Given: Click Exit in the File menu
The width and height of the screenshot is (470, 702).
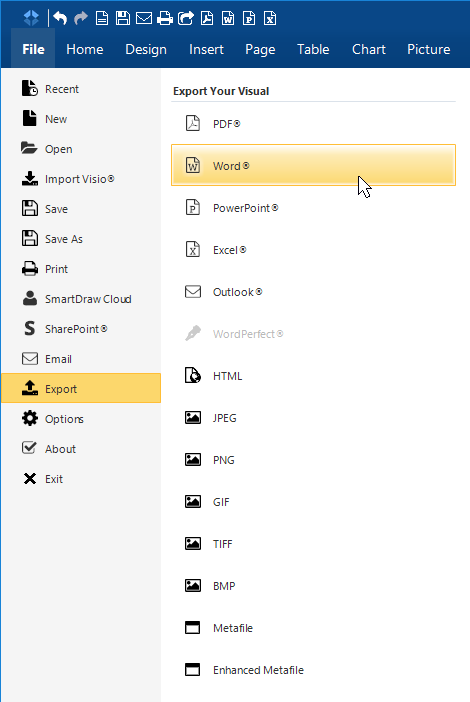Looking at the screenshot, I should (x=81, y=479).
